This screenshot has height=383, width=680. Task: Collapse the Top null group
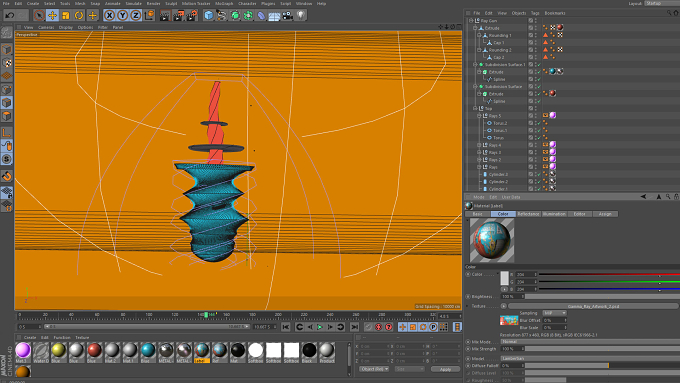(475, 108)
